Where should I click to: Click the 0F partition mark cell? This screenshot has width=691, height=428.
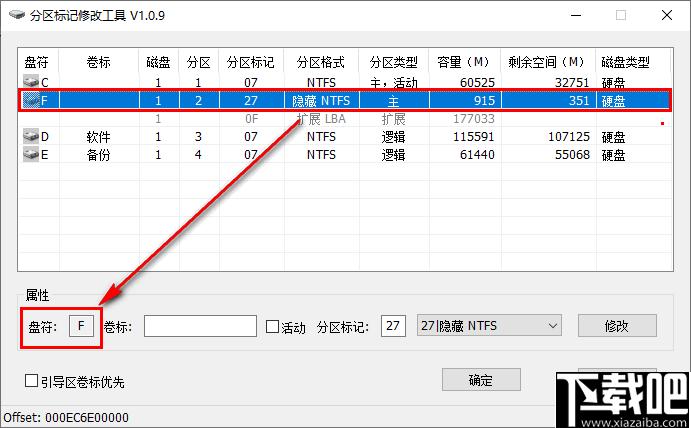(x=252, y=119)
